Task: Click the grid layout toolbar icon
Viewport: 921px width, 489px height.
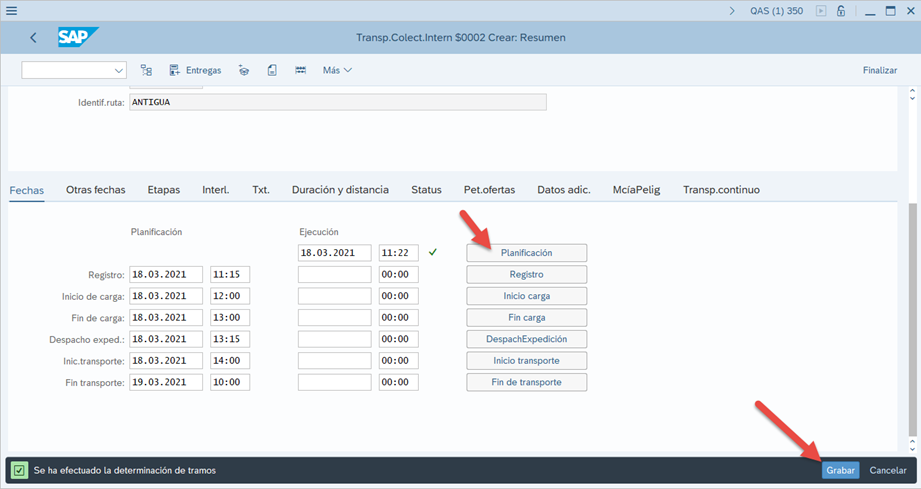Action: 300,70
